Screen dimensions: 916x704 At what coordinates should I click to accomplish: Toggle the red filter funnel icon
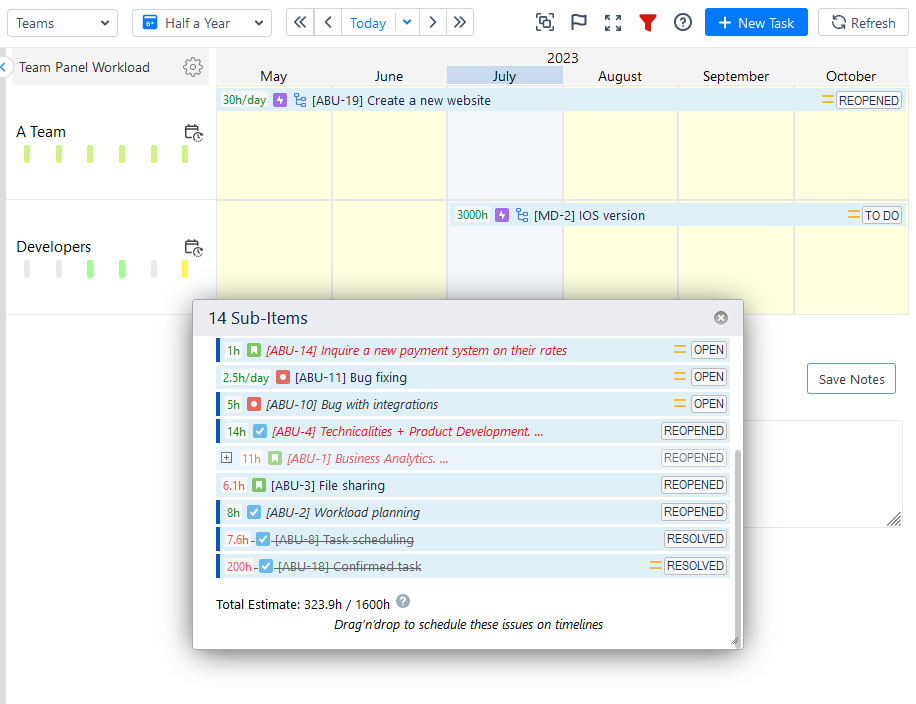(648, 21)
